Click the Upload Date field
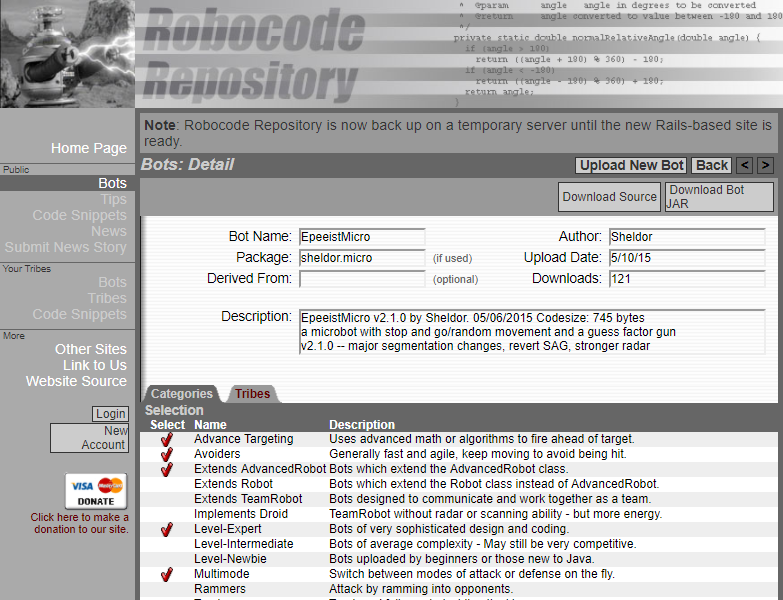The width and height of the screenshot is (783, 600). 687,258
